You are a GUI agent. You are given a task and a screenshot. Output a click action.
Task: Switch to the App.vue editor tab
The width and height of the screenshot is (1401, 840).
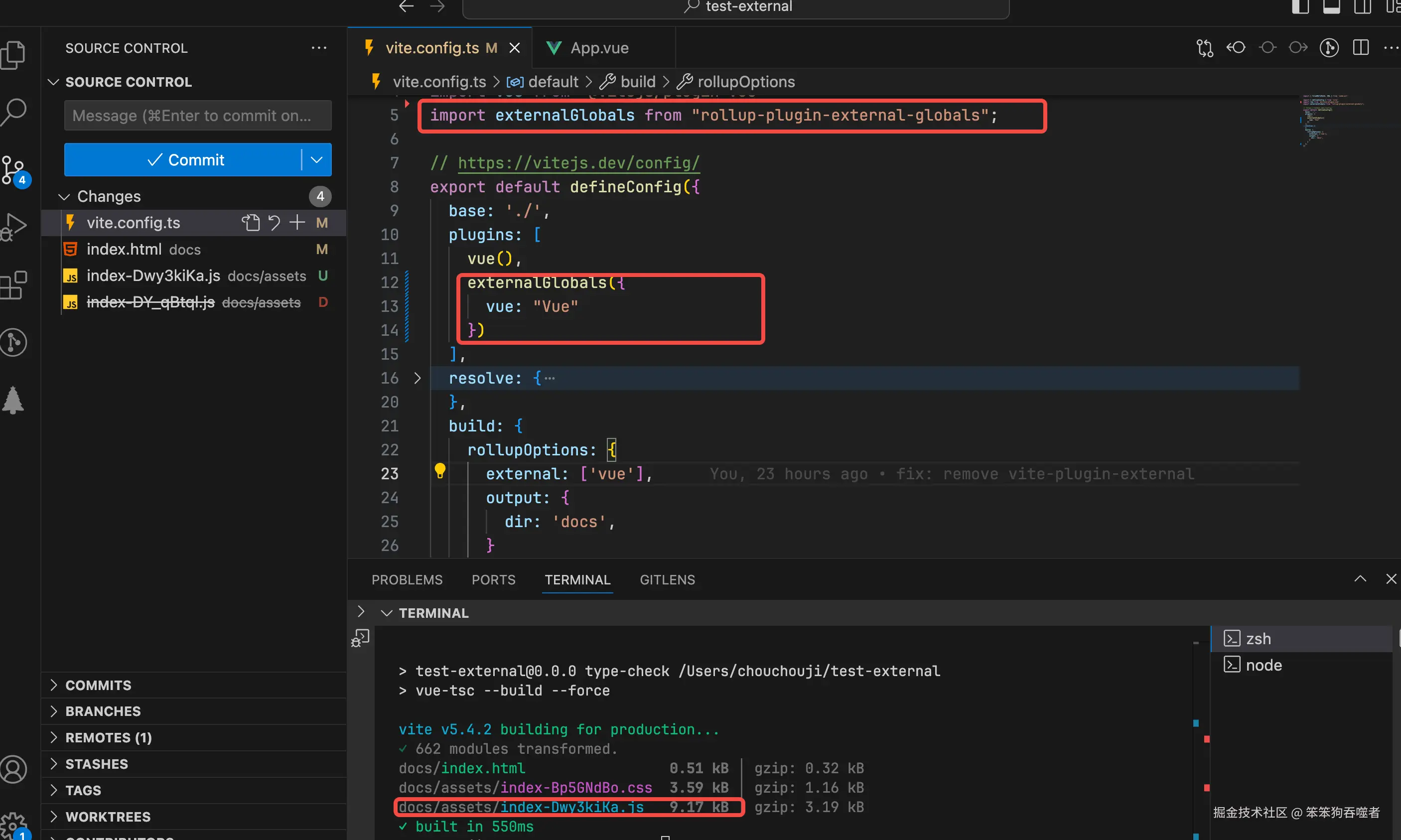[x=599, y=48]
